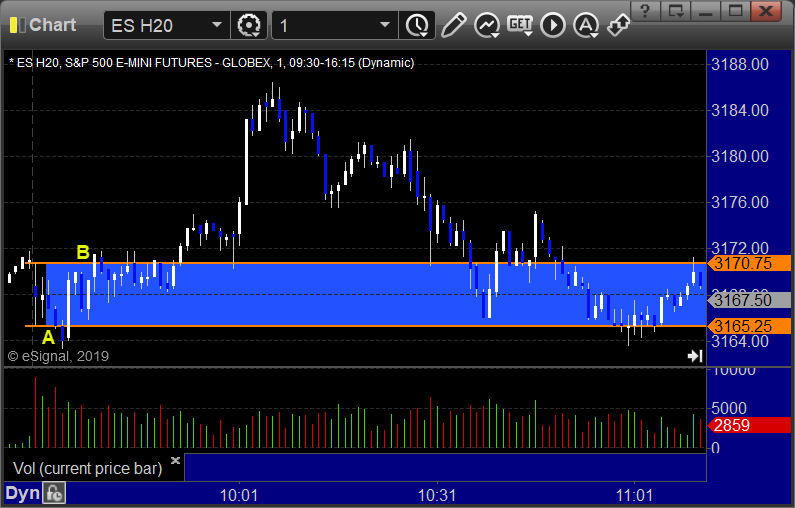Click the 3164.00 price axis label

click(740, 342)
